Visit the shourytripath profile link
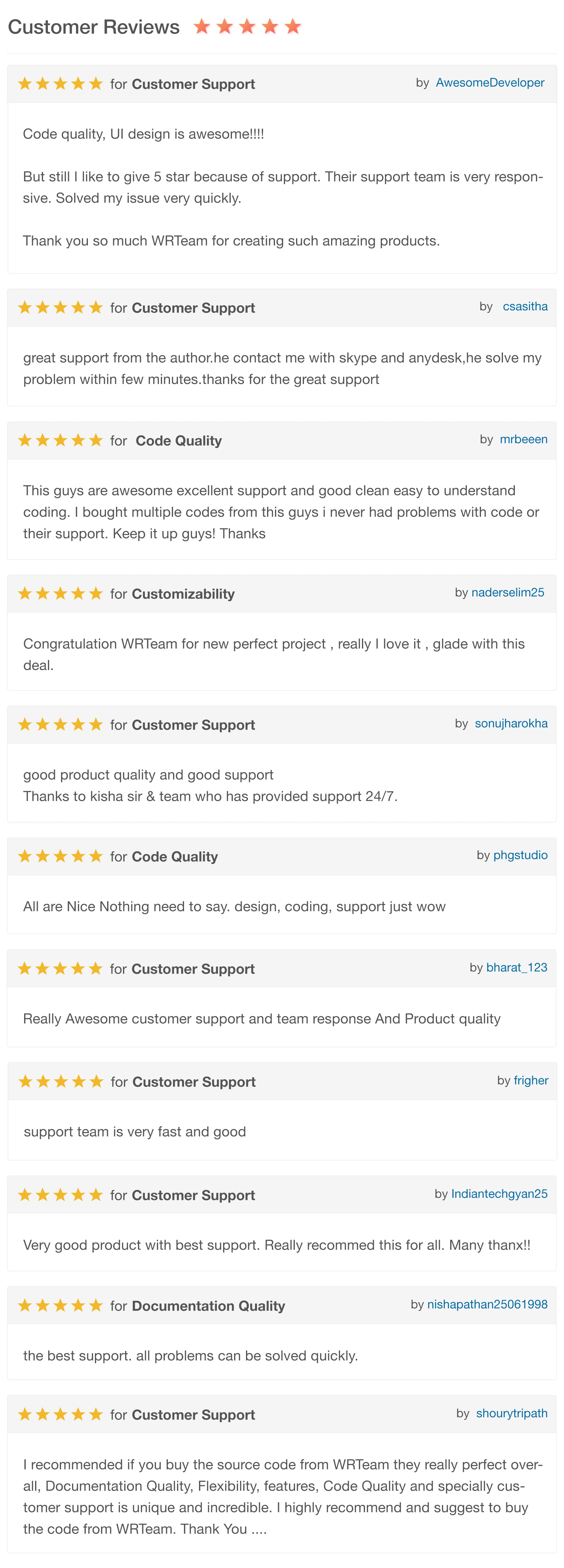564x1568 pixels. (x=511, y=1413)
